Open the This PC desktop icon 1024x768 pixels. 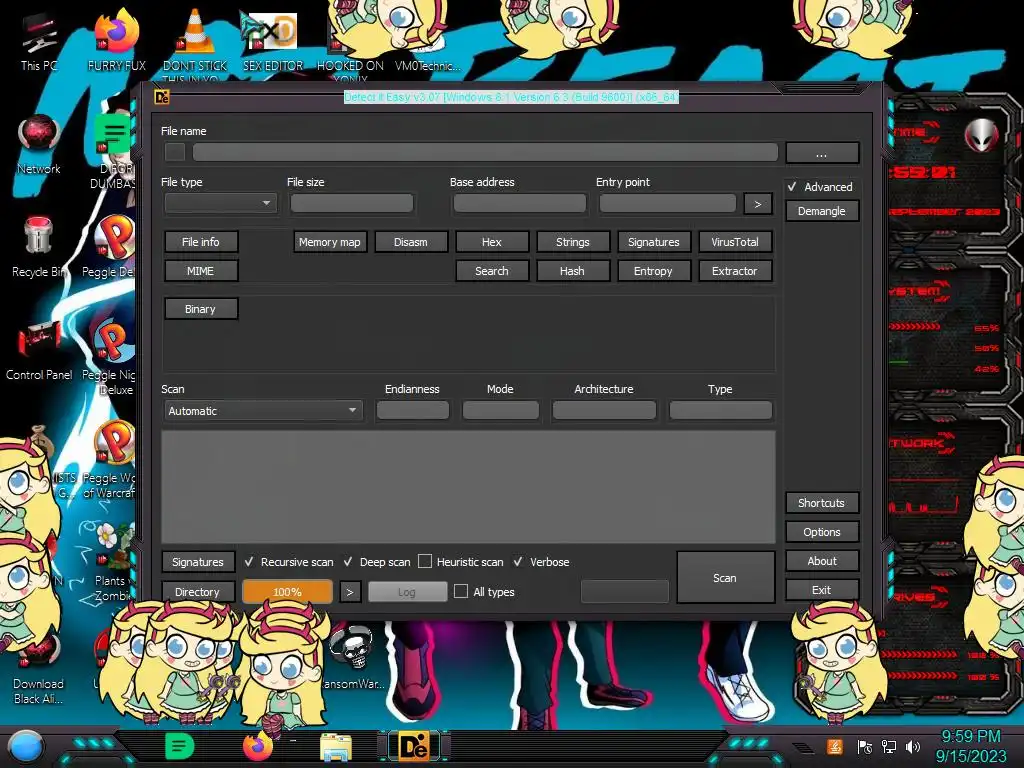click(x=39, y=42)
